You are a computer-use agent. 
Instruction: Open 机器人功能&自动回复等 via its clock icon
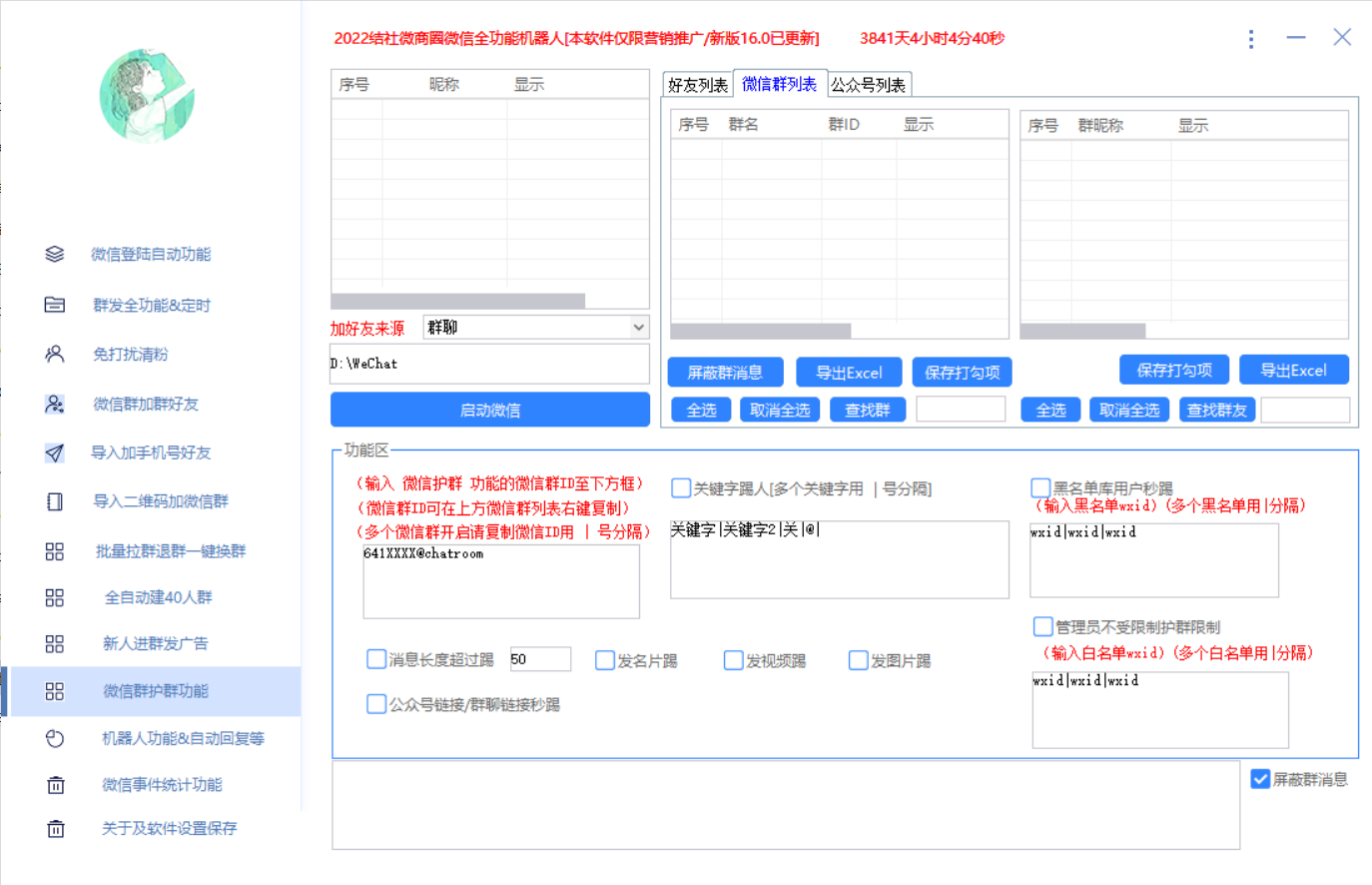[x=55, y=738]
